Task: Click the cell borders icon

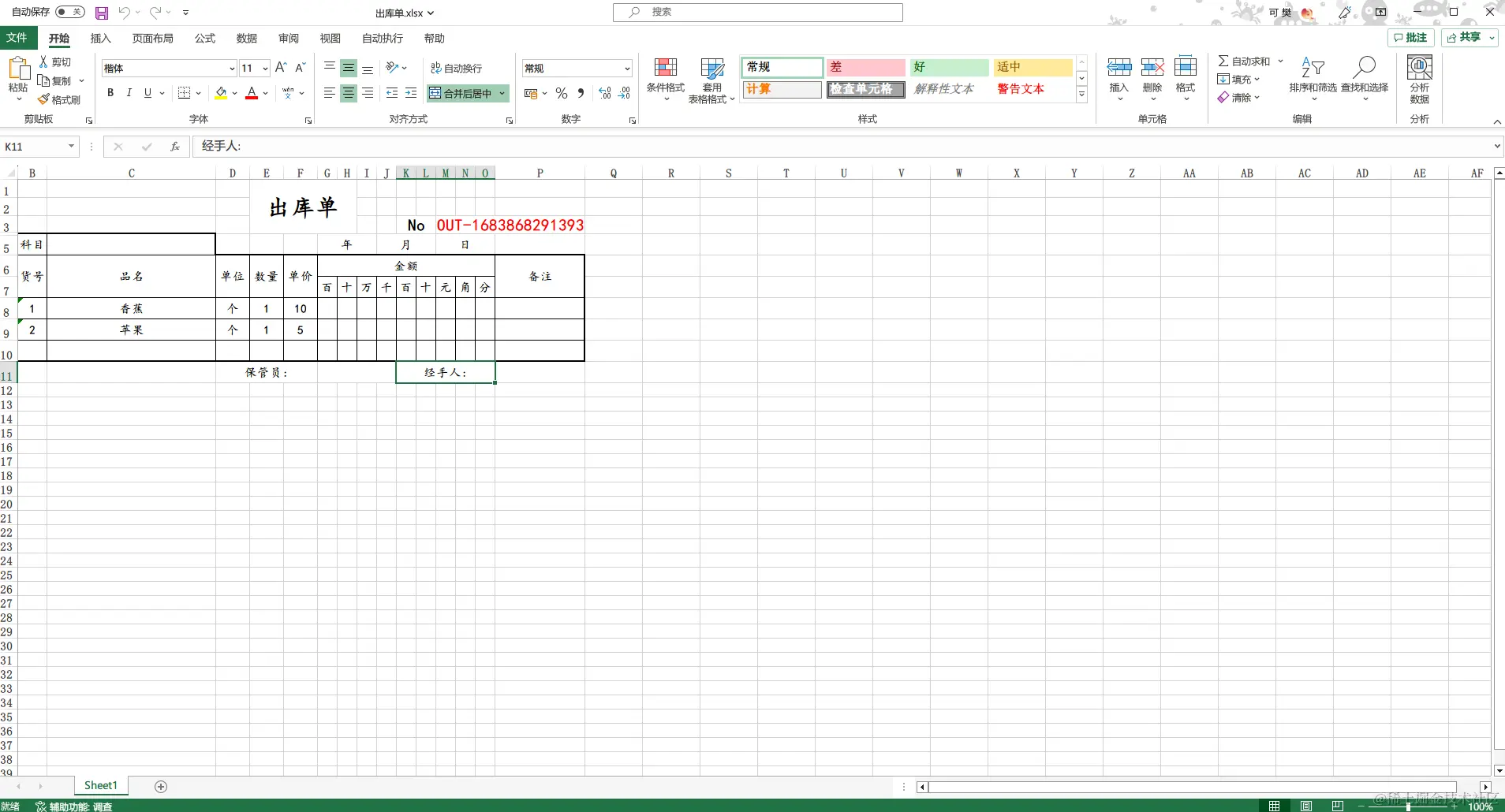Action: (x=184, y=93)
